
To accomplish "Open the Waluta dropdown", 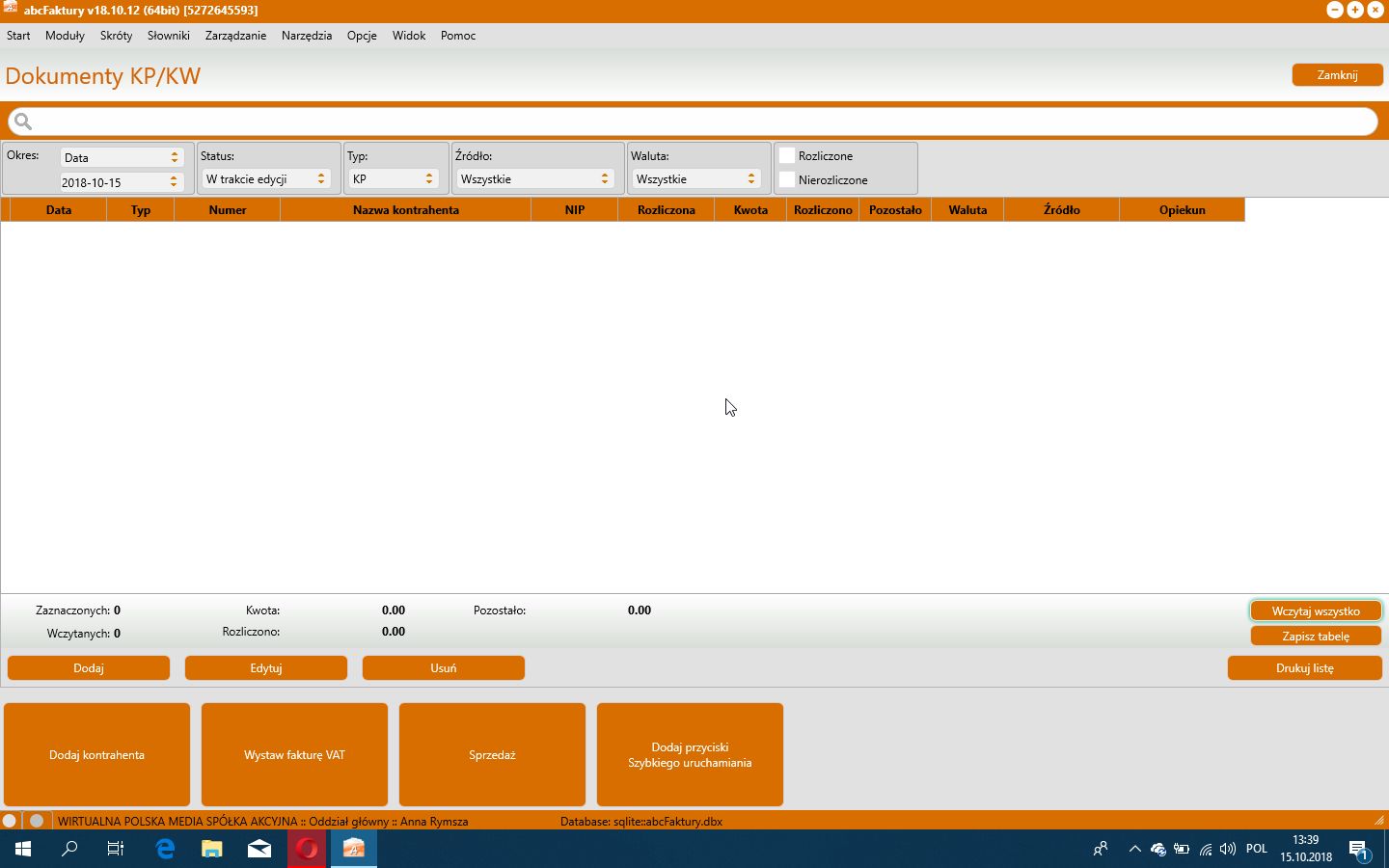I will tap(696, 179).
